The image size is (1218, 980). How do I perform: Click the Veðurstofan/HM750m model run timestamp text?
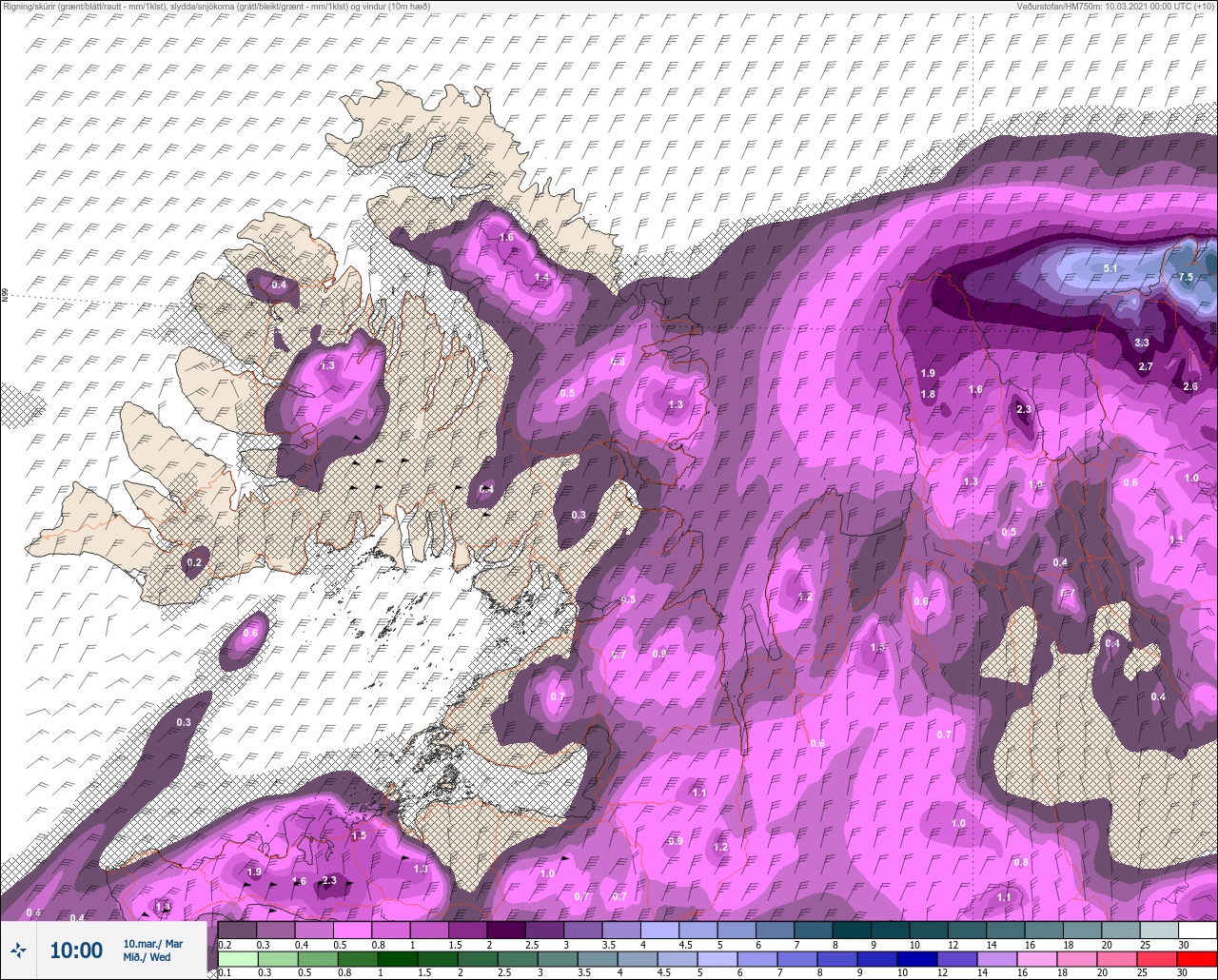1115,7
